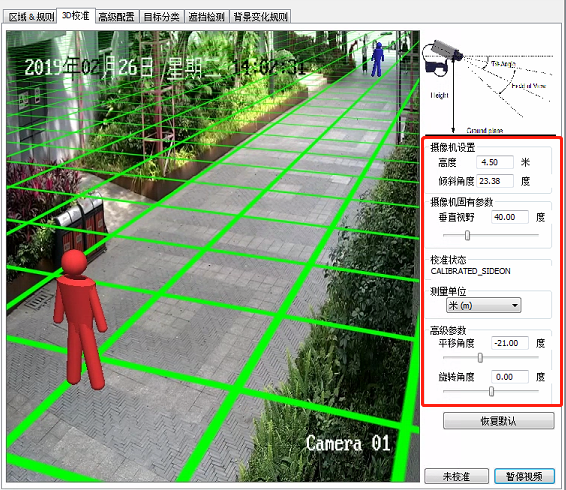Select the 3D校准 tab
566x490 pixels.
[x=76, y=16]
